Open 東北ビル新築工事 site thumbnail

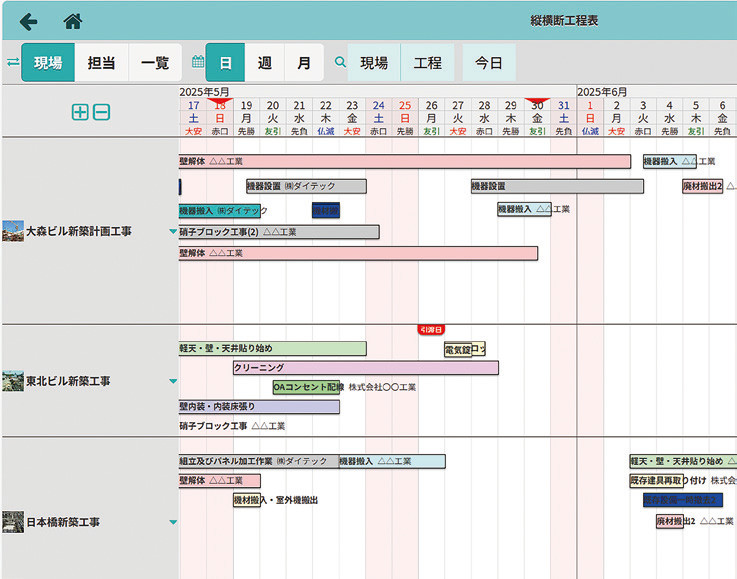point(13,381)
